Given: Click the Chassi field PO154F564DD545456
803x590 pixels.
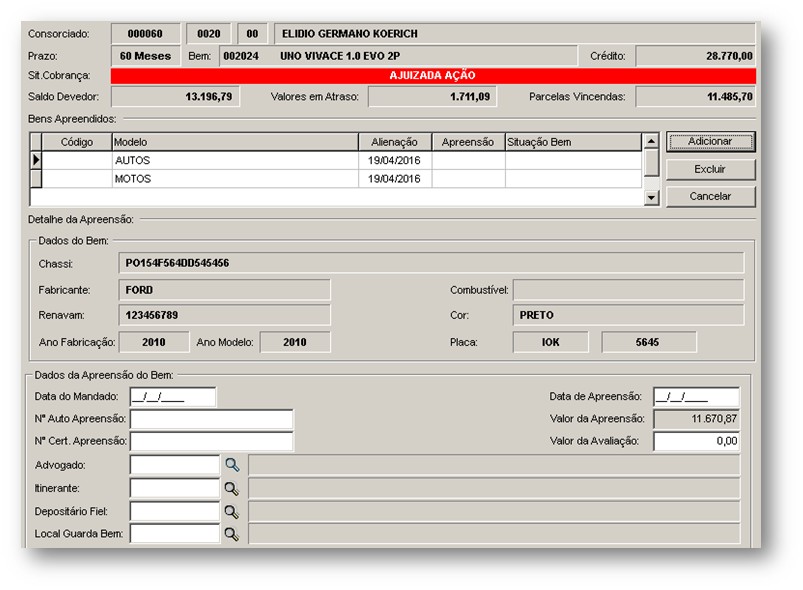Looking at the screenshot, I should point(431,263).
